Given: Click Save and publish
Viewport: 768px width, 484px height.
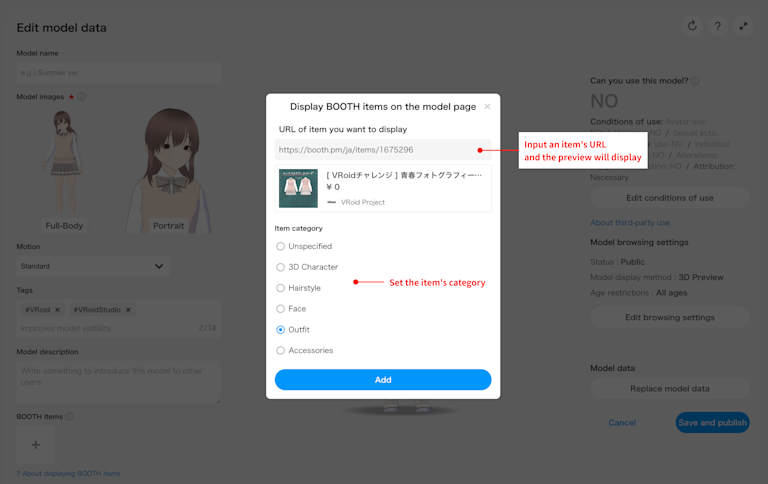Looking at the screenshot, I should click(713, 422).
